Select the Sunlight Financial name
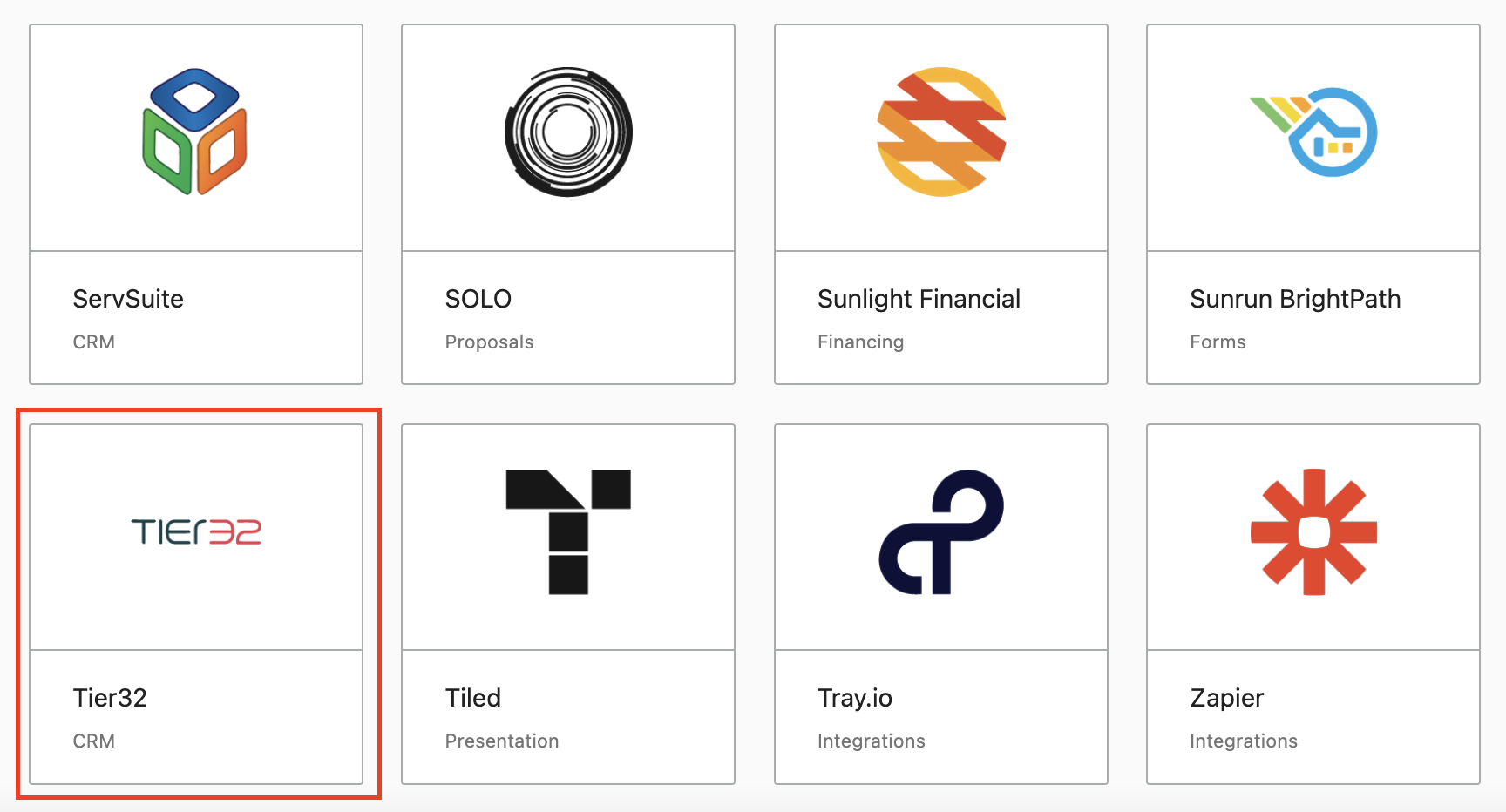 pyautogui.click(x=919, y=299)
